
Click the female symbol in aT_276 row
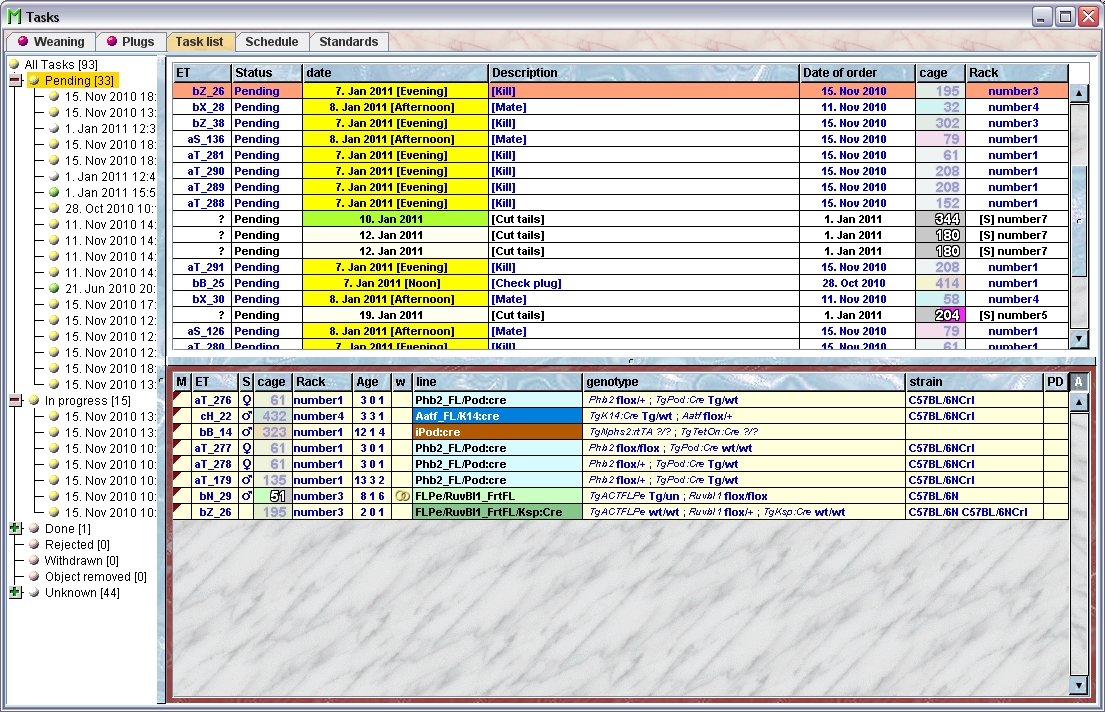coord(246,400)
